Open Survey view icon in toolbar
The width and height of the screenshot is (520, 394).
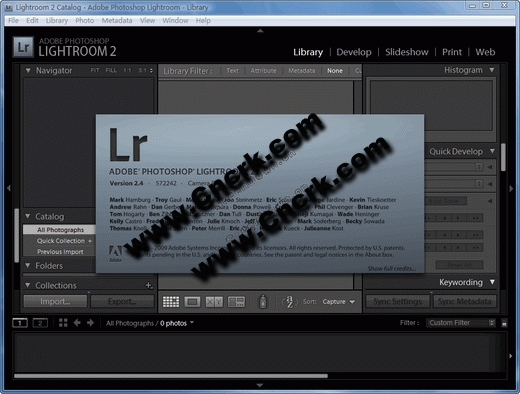[x=236, y=302]
